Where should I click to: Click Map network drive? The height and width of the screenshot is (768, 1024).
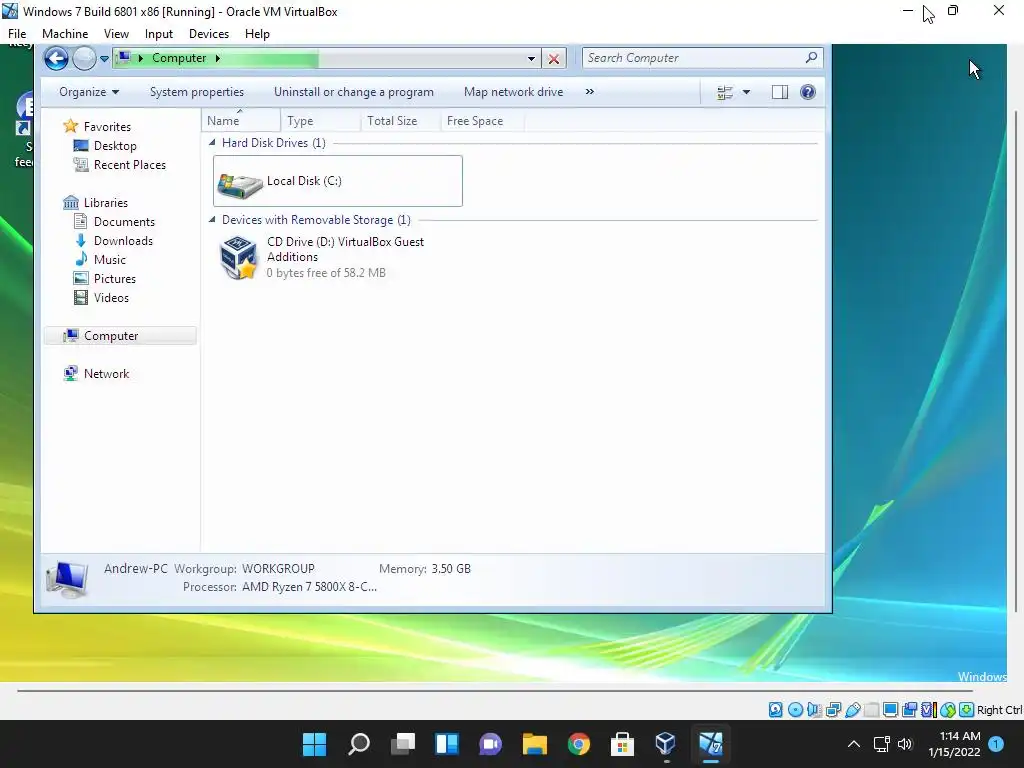513,92
